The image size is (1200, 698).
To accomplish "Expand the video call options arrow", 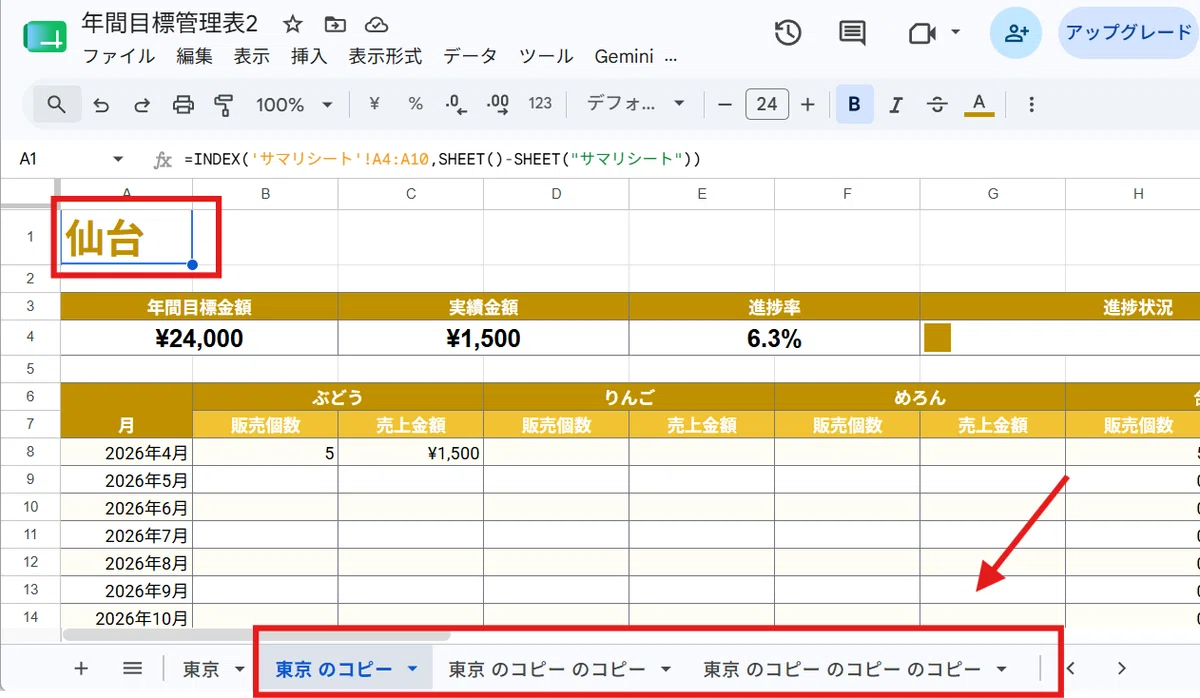I will tap(955, 33).
